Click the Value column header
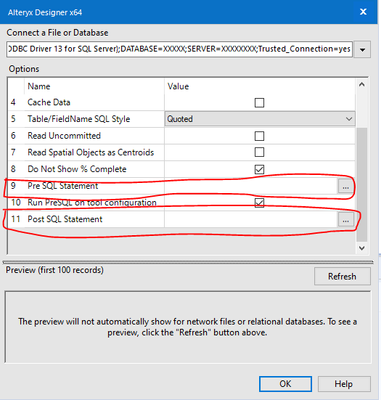 pyautogui.click(x=178, y=86)
